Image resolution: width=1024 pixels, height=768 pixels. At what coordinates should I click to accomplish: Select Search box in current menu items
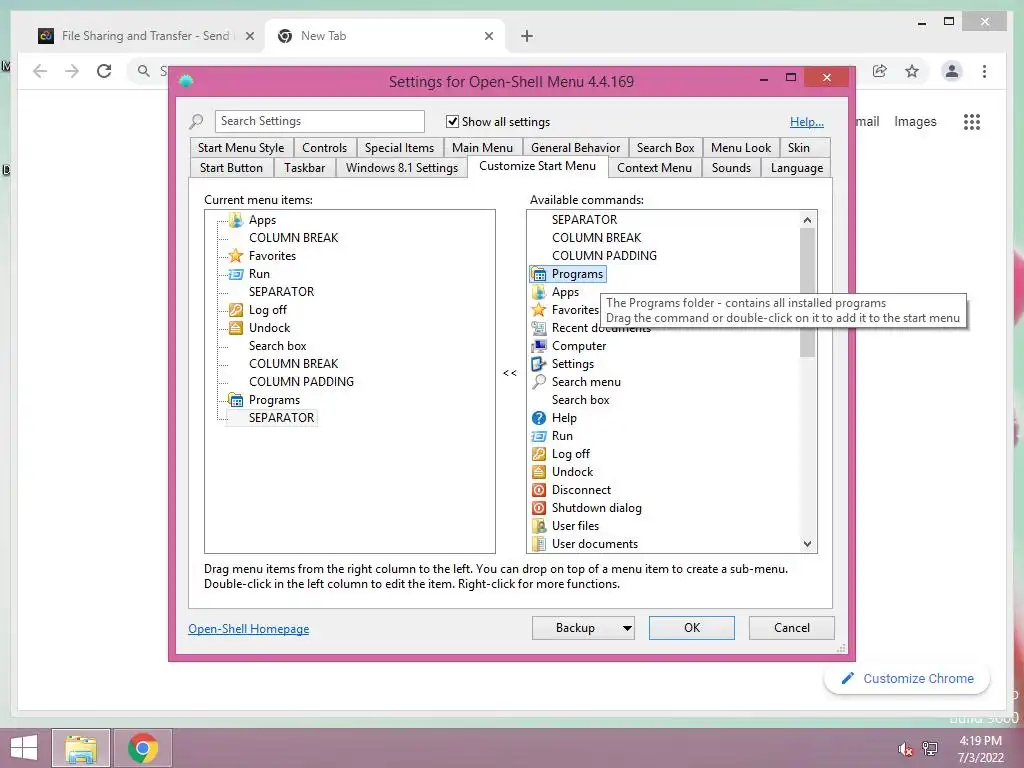[x=278, y=346]
